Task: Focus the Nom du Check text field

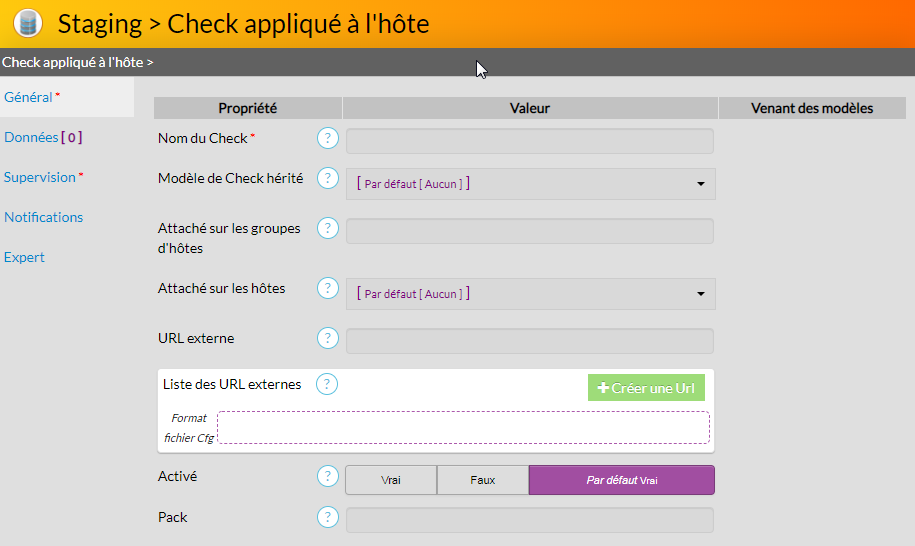Action: point(530,141)
